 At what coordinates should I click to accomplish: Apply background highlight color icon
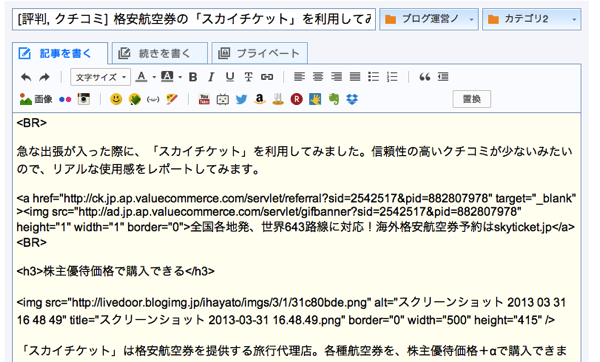(x=167, y=77)
